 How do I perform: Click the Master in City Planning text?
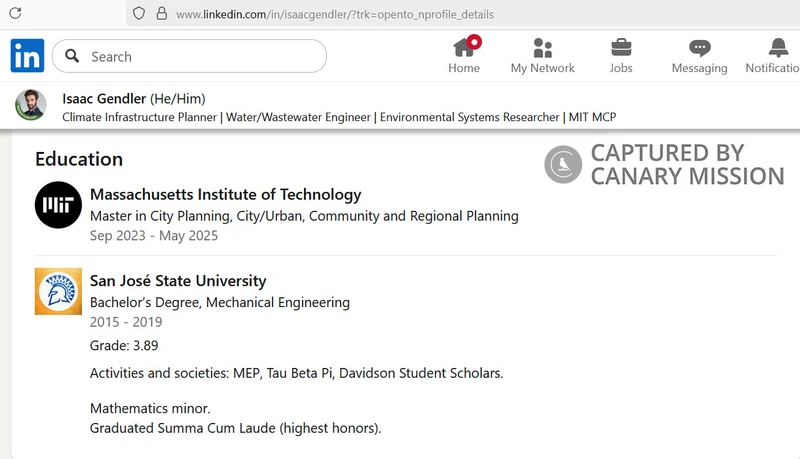pyautogui.click(x=304, y=216)
